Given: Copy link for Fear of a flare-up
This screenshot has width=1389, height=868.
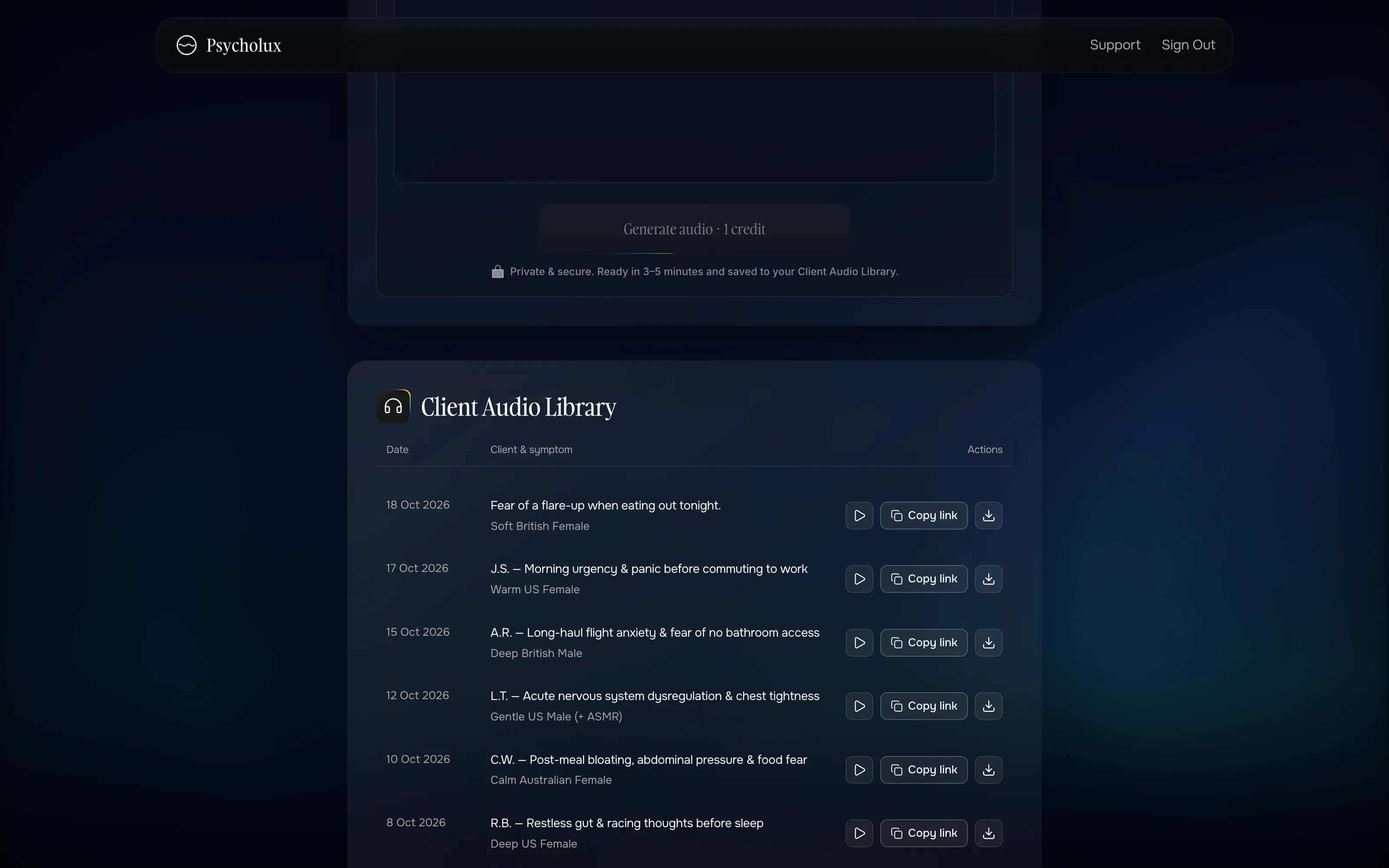Looking at the screenshot, I should point(924,516).
